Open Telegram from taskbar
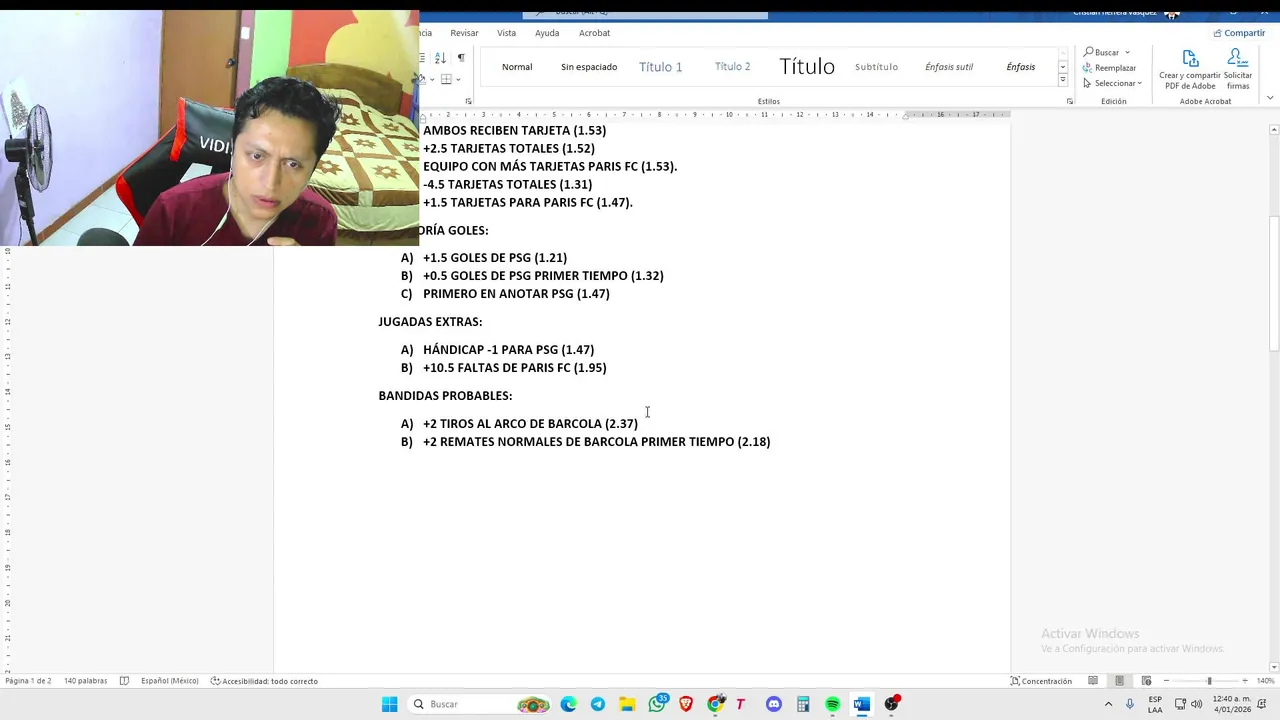1280x720 pixels. click(x=598, y=704)
